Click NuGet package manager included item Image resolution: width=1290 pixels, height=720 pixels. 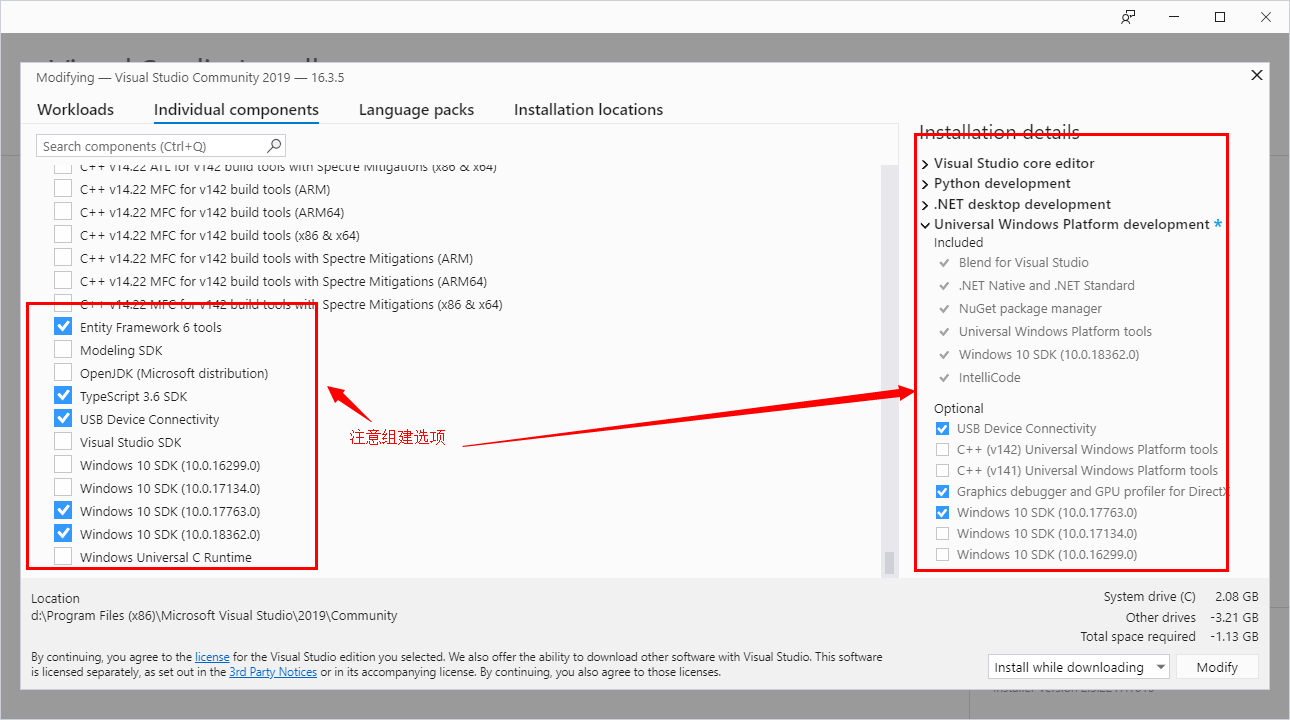1030,308
